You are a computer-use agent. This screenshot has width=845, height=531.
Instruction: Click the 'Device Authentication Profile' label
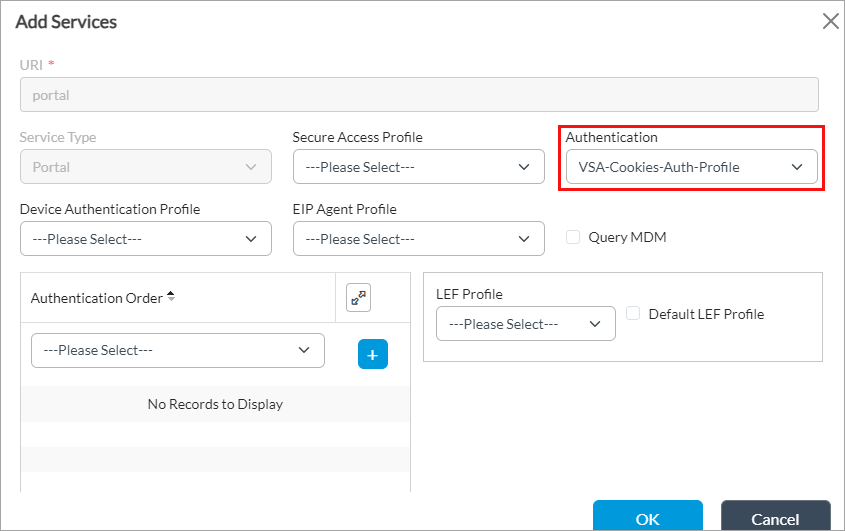(x=110, y=209)
